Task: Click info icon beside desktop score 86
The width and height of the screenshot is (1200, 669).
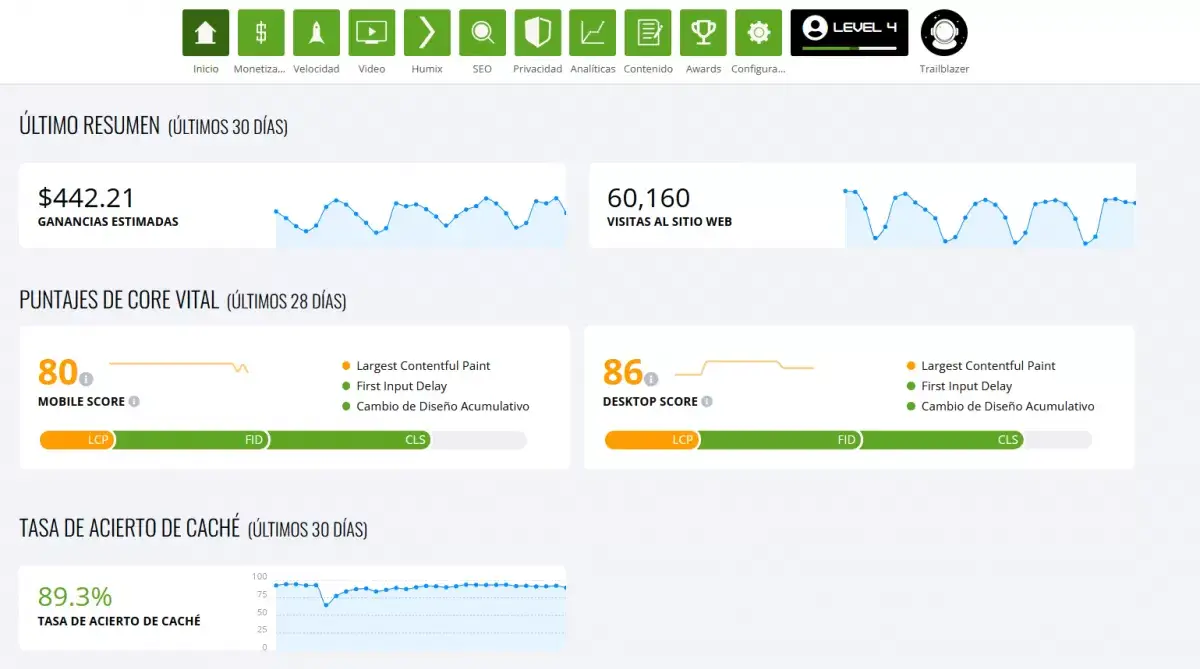Action: coord(651,379)
